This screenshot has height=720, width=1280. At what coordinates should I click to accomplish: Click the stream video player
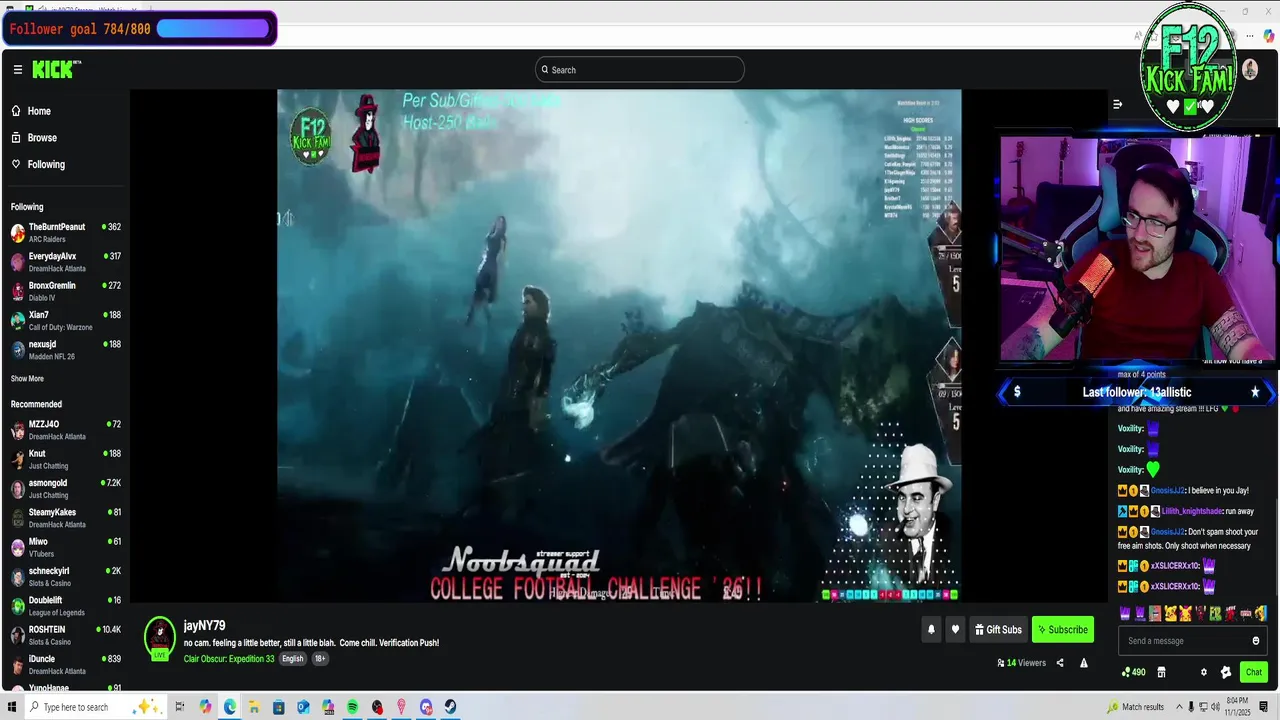tap(619, 346)
